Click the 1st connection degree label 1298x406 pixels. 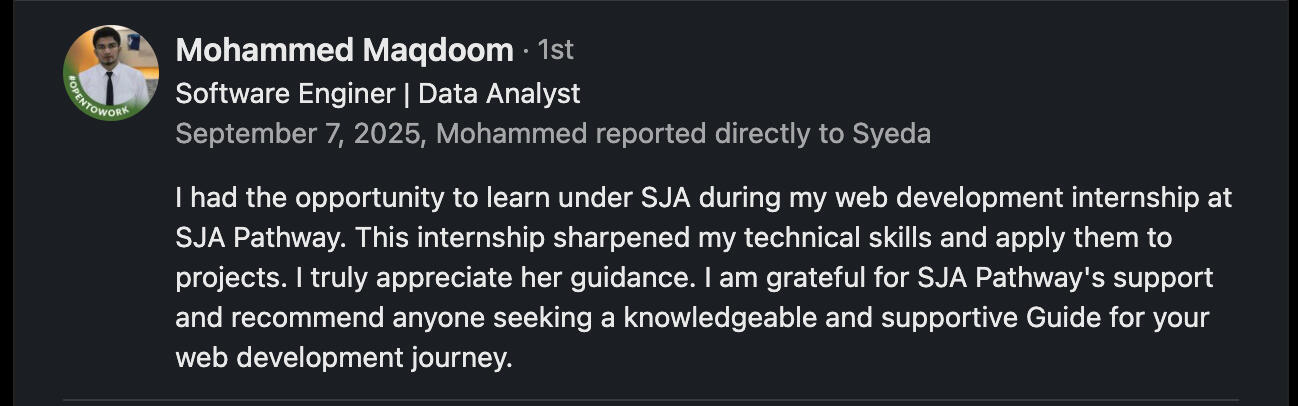click(x=556, y=50)
